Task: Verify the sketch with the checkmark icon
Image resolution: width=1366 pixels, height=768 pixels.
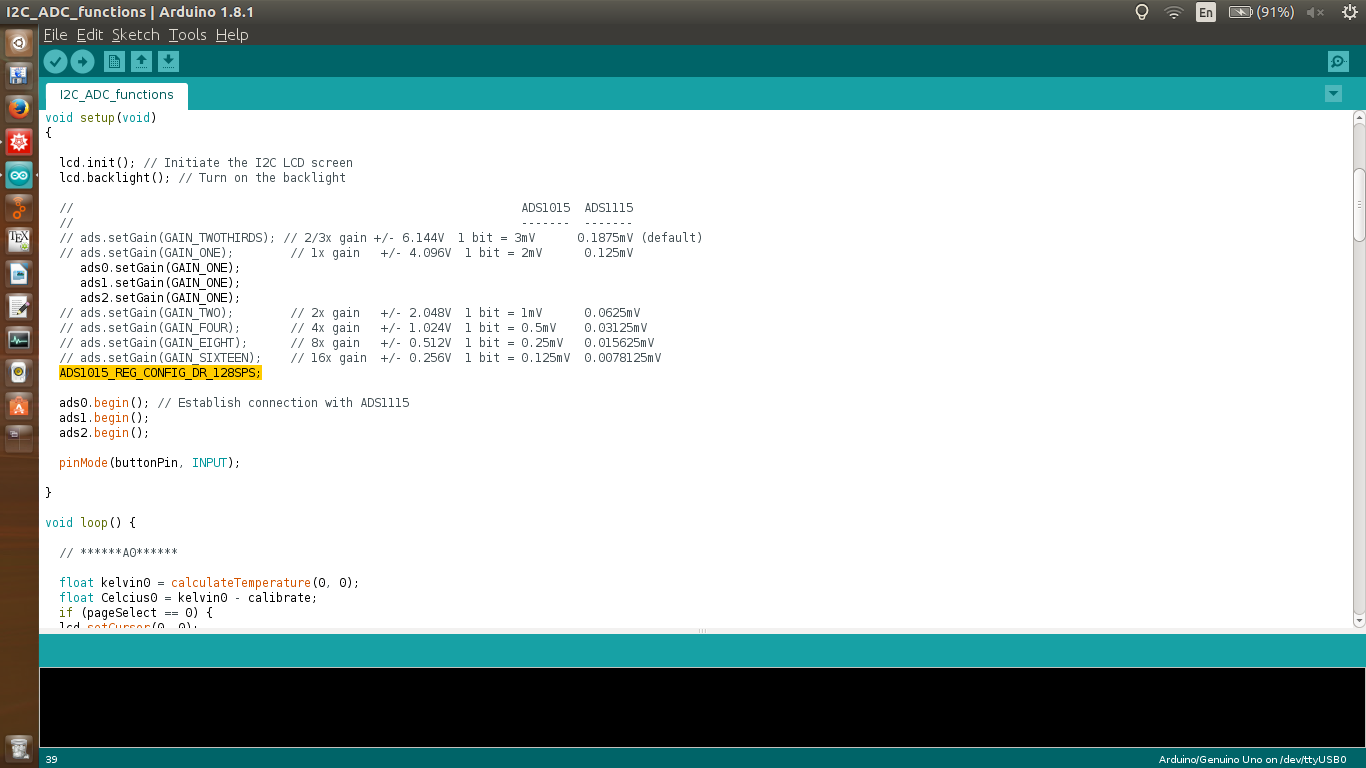Action: click(x=55, y=61)
